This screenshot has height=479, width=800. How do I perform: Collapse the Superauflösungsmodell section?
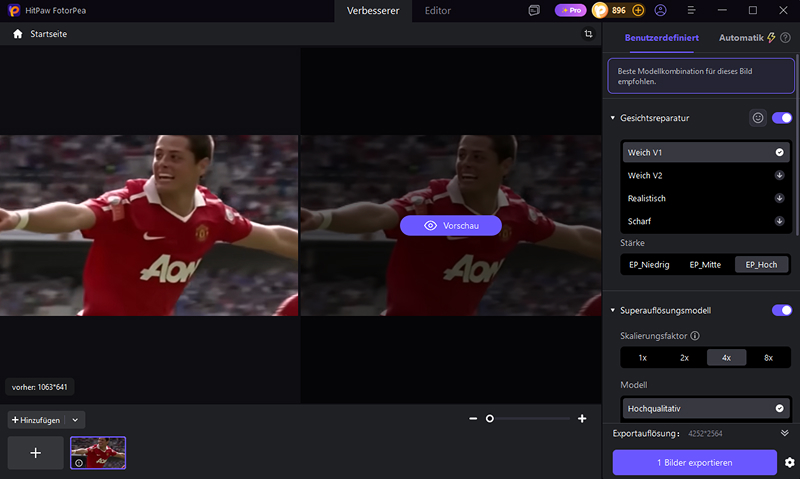pos(613,310)
